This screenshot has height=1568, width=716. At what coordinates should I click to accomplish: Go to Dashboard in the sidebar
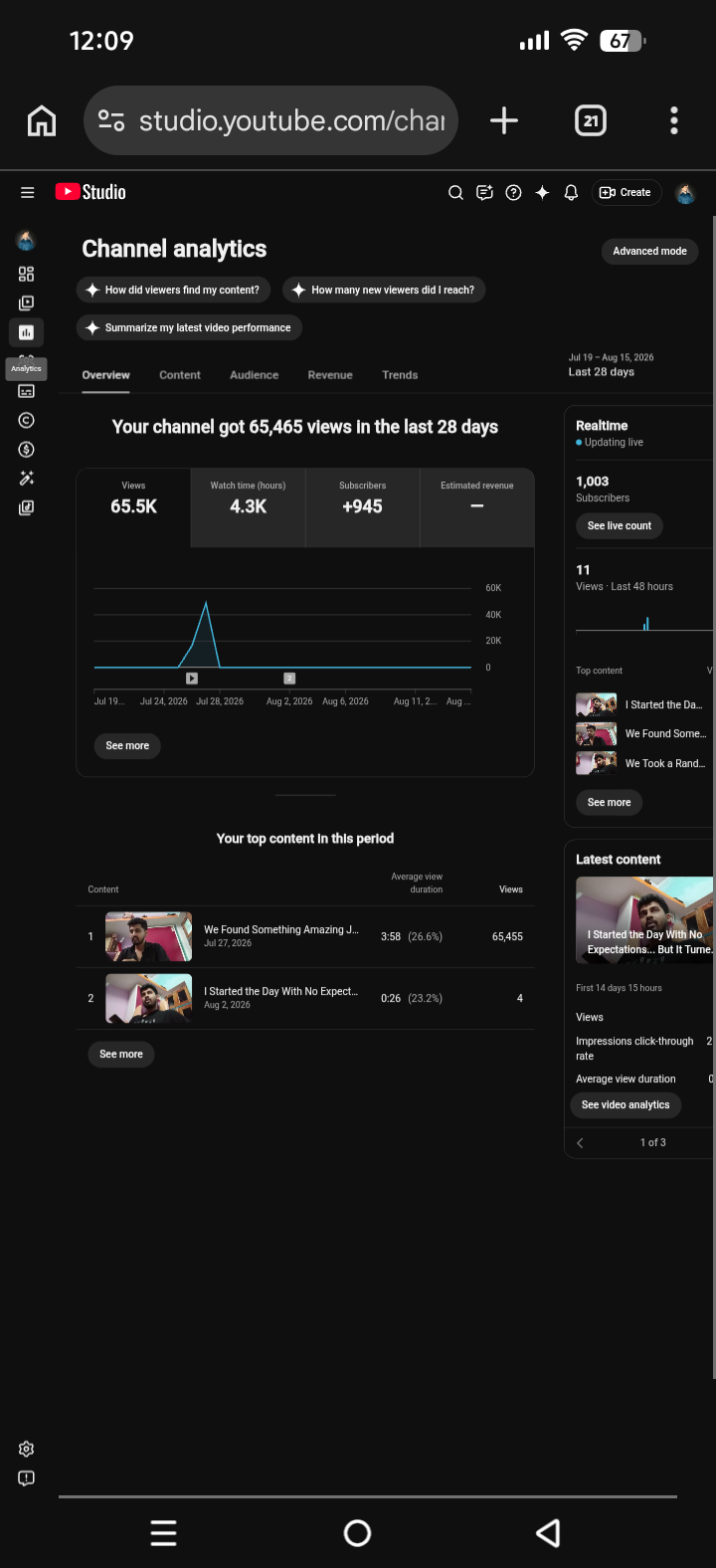pyautogui.click(x=26, y=274)
